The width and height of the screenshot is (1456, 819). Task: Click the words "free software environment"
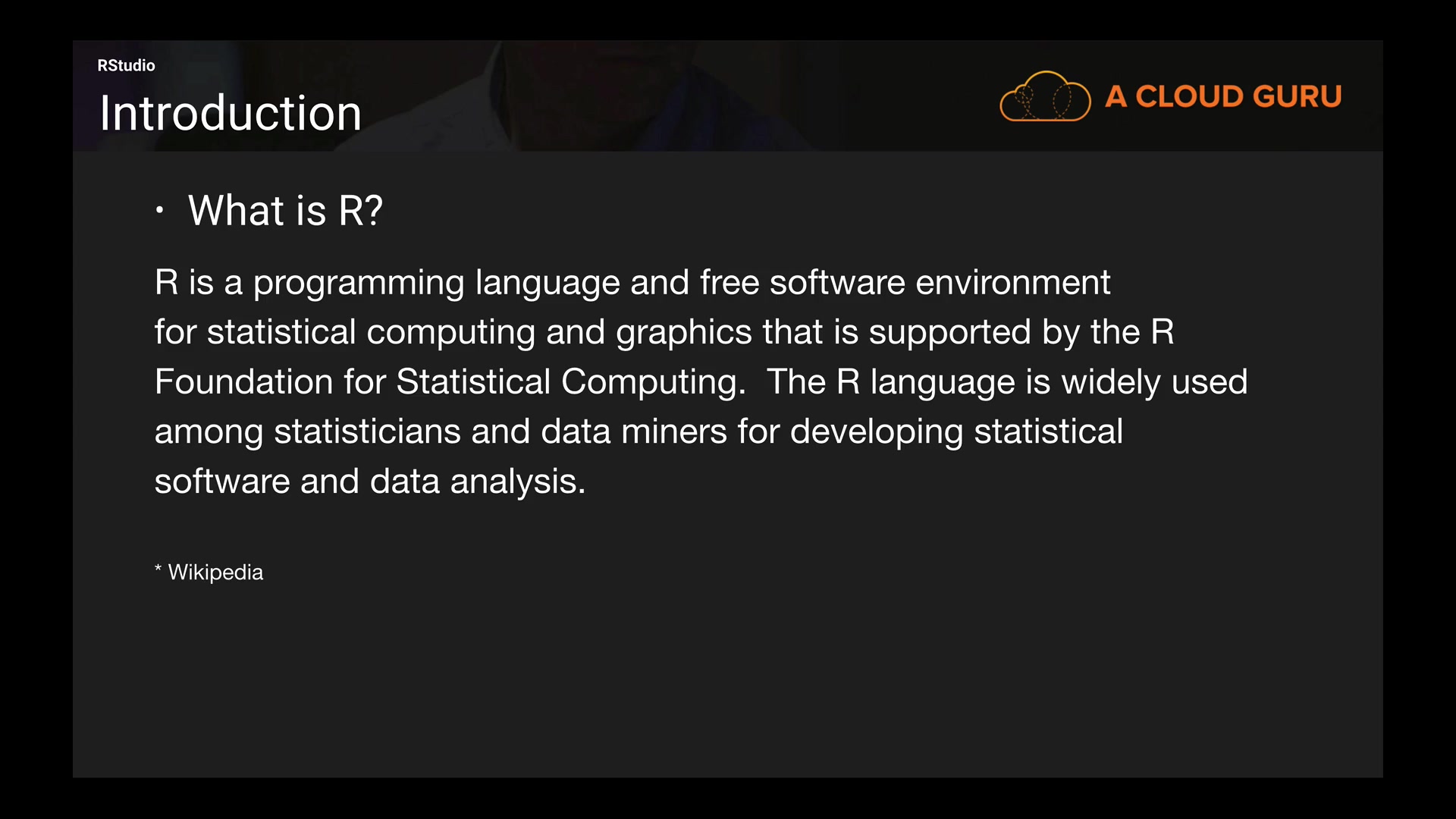pos(905,283)
